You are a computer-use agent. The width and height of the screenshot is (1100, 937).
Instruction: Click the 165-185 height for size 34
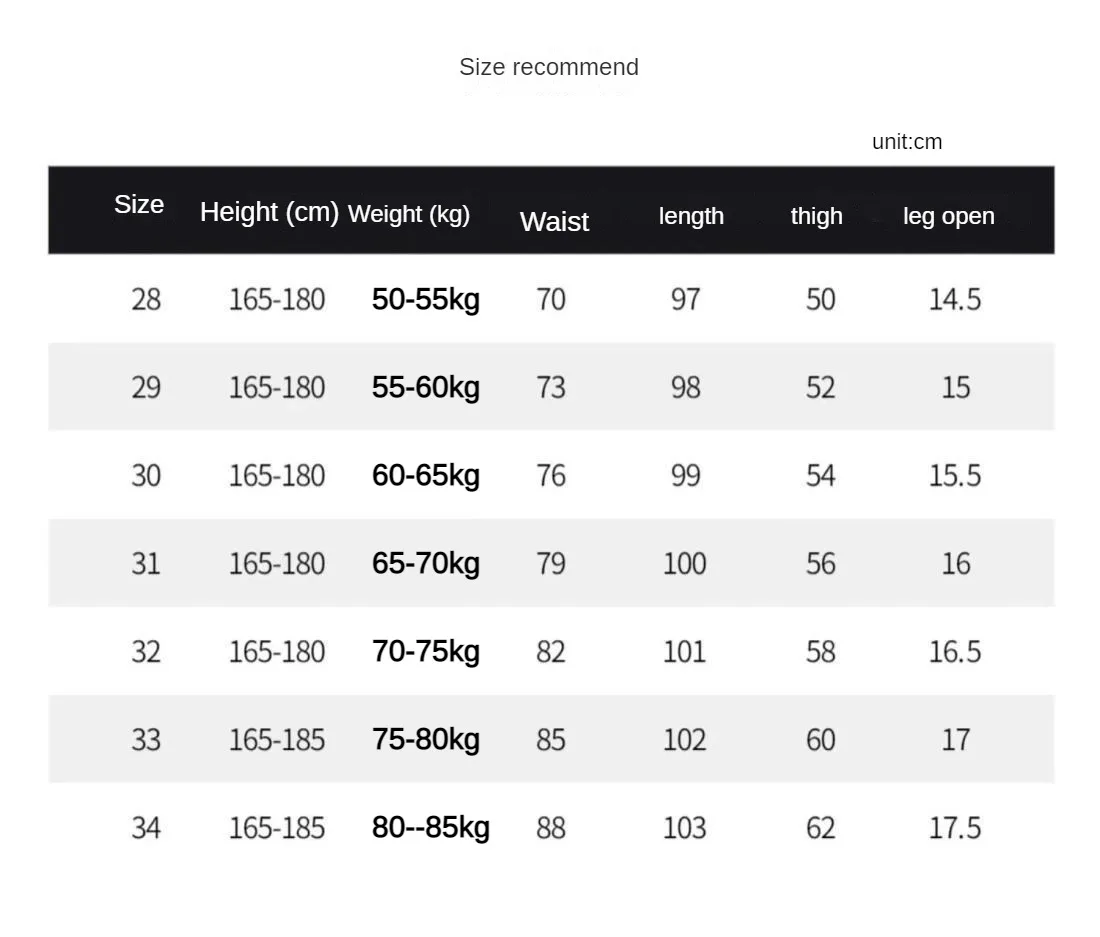(x=277, y=828)
